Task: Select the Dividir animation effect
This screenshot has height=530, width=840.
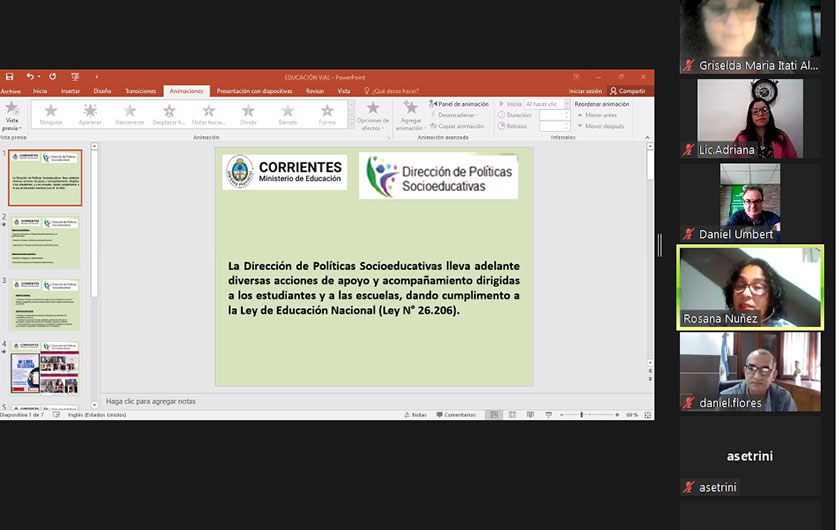Action: (x=248, y=114)
